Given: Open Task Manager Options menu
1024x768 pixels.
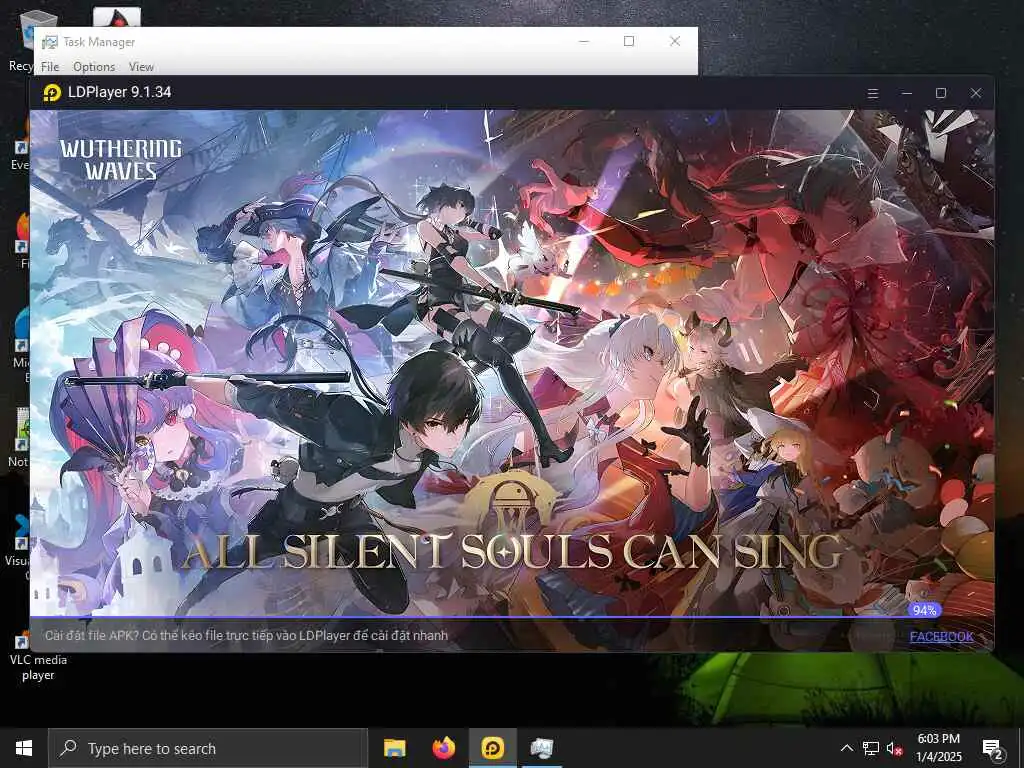Looking at the screenshot, I should pyautogui.click(x=94, y=67).
